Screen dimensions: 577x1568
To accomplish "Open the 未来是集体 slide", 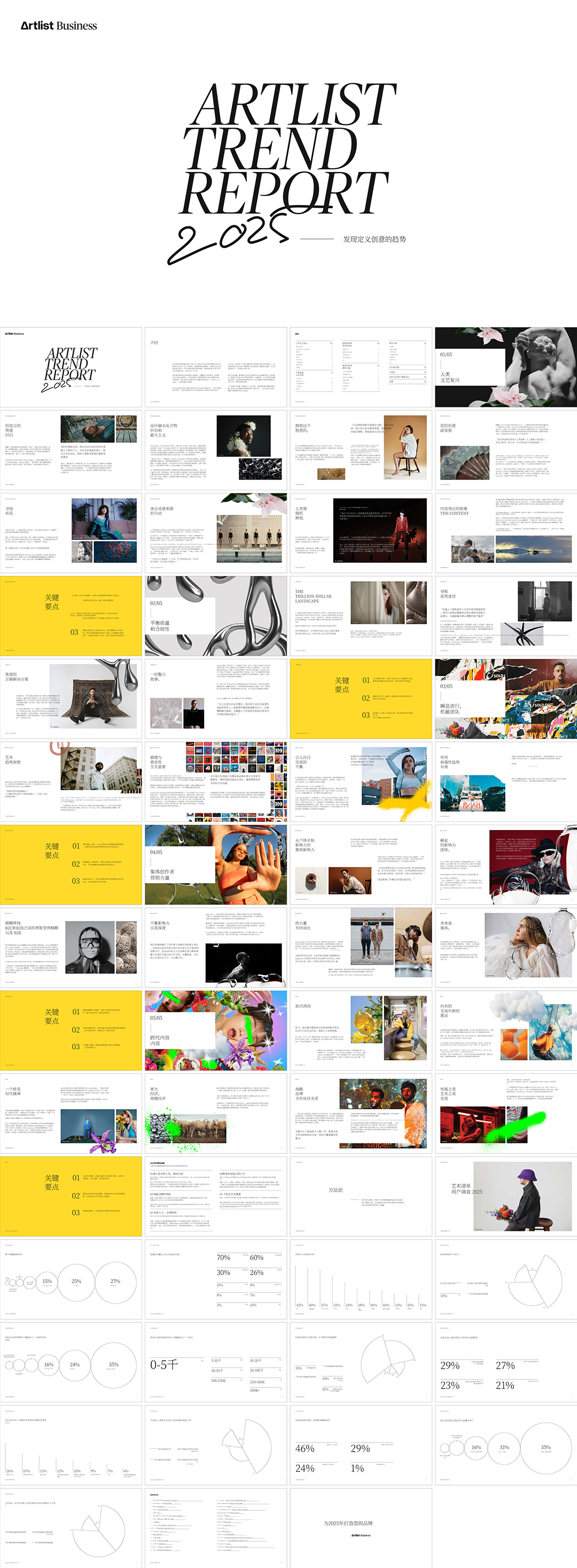I will point(506,948).
